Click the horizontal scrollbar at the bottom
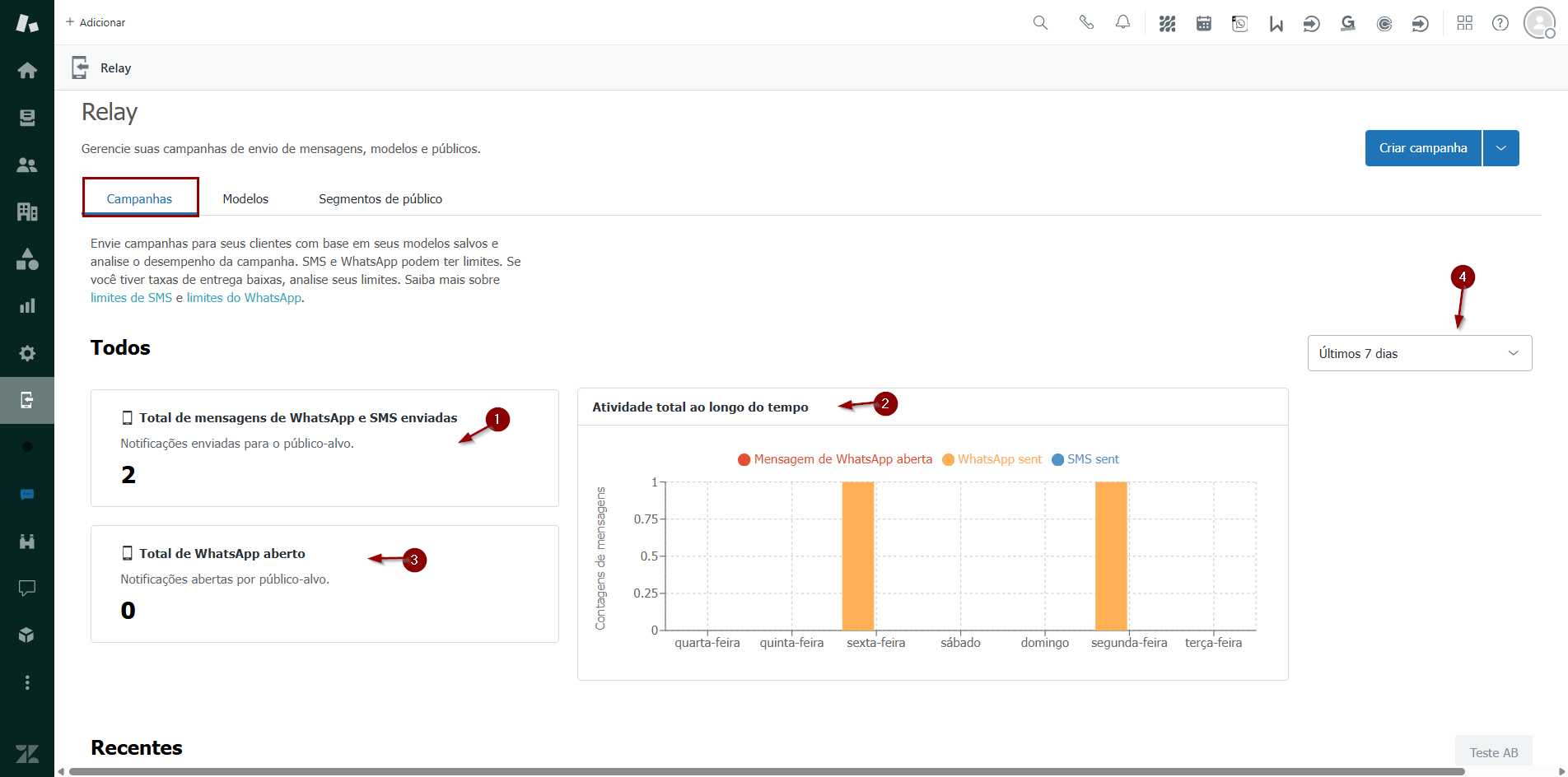Viewport: 1568px width, 777px height. coord(766,771)
